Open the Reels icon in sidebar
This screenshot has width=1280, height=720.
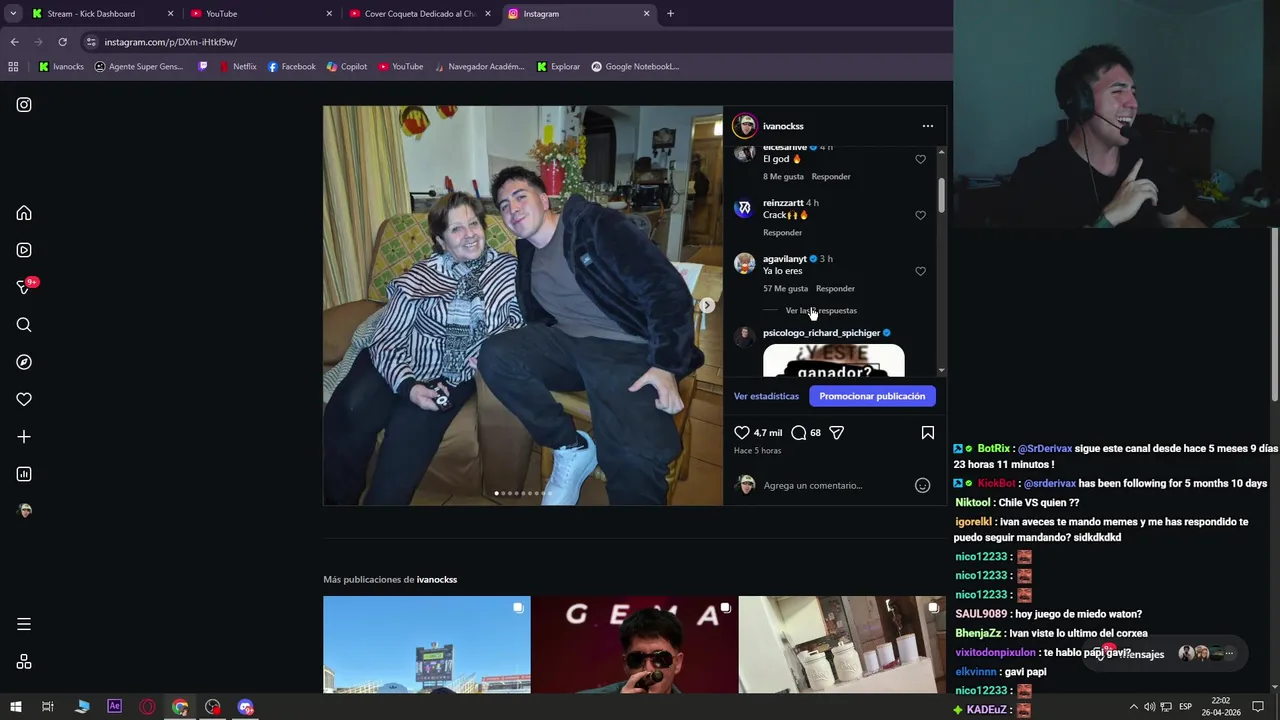[24, 250]
